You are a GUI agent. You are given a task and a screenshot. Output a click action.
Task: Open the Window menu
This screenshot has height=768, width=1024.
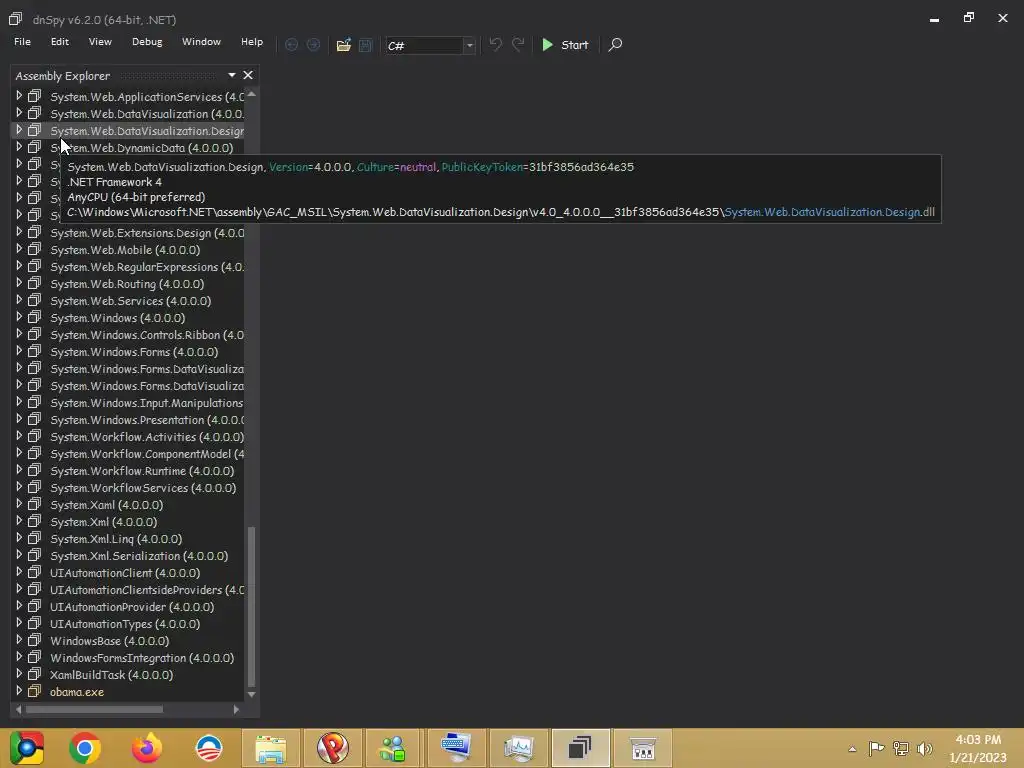(x=201, y=42)
